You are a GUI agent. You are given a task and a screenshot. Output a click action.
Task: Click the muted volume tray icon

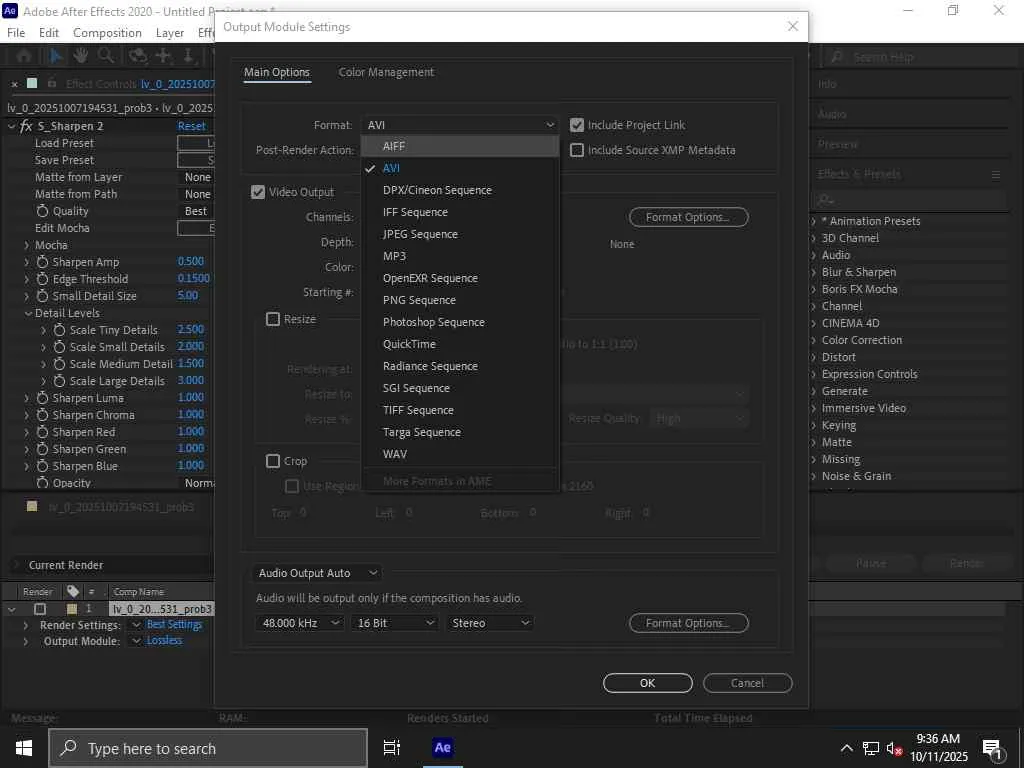coord(894,748)
